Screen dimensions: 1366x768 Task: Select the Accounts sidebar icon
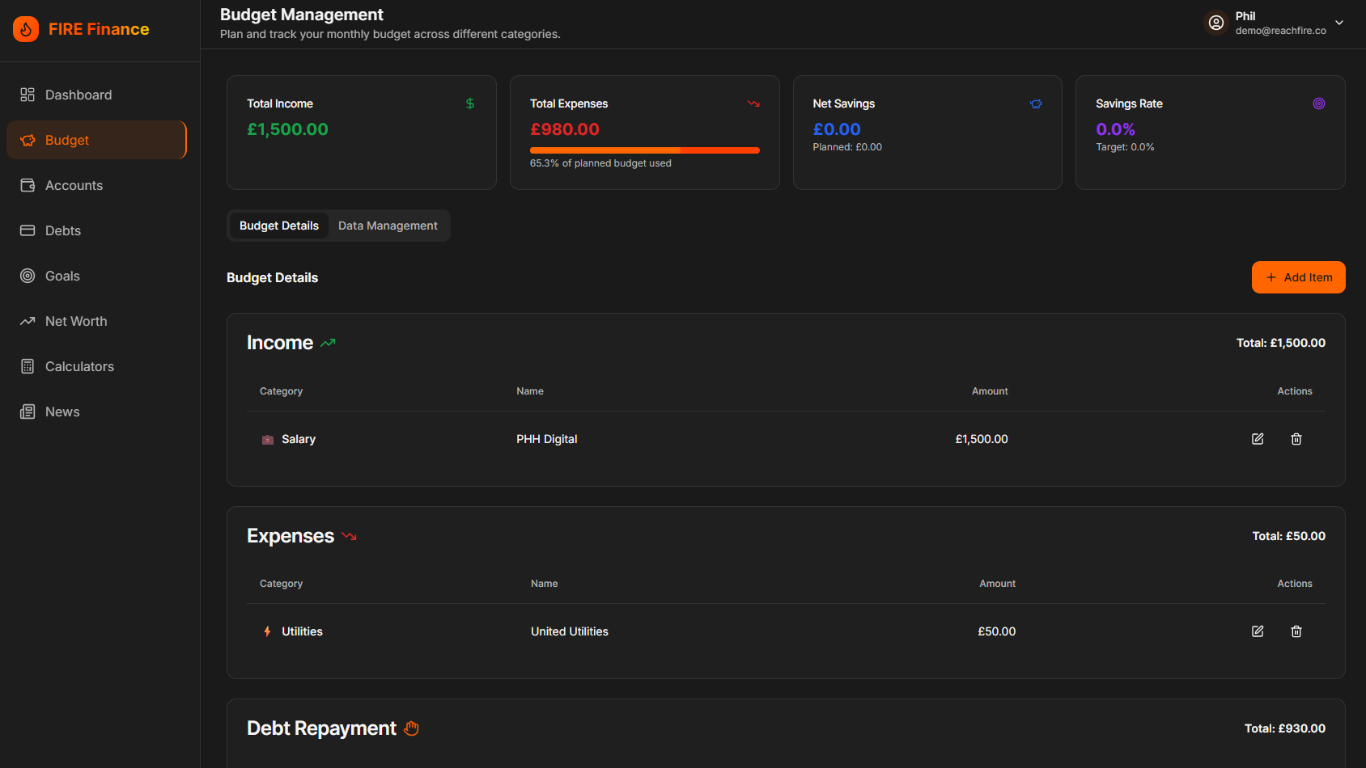27,185
